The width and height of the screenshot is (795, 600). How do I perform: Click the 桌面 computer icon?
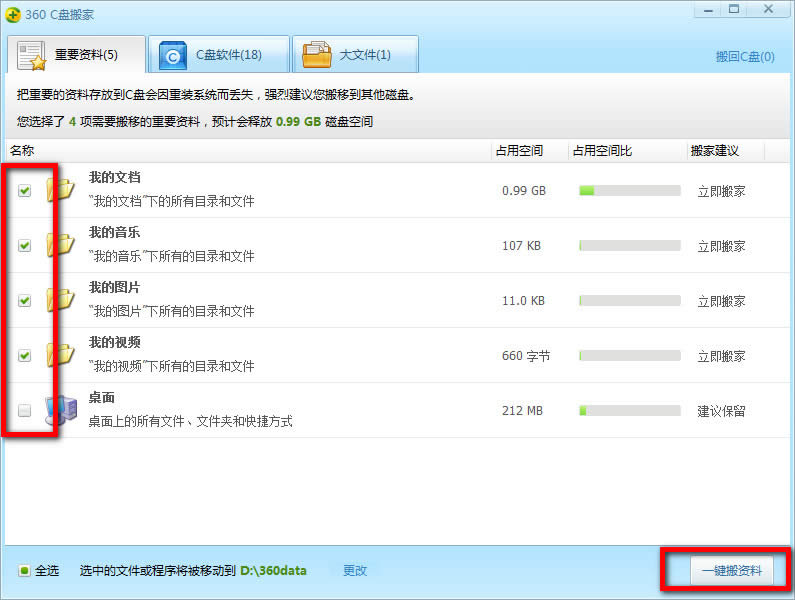point(61,410)
